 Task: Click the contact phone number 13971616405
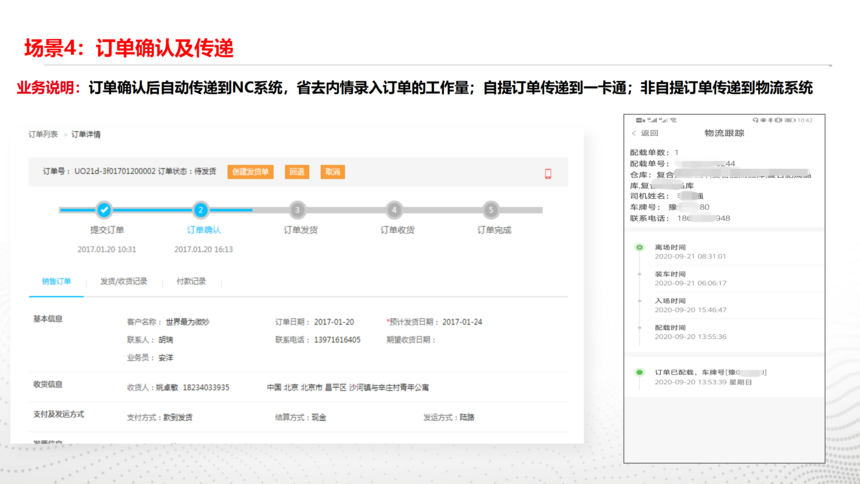pyautogui.click(x=333, y=340)
